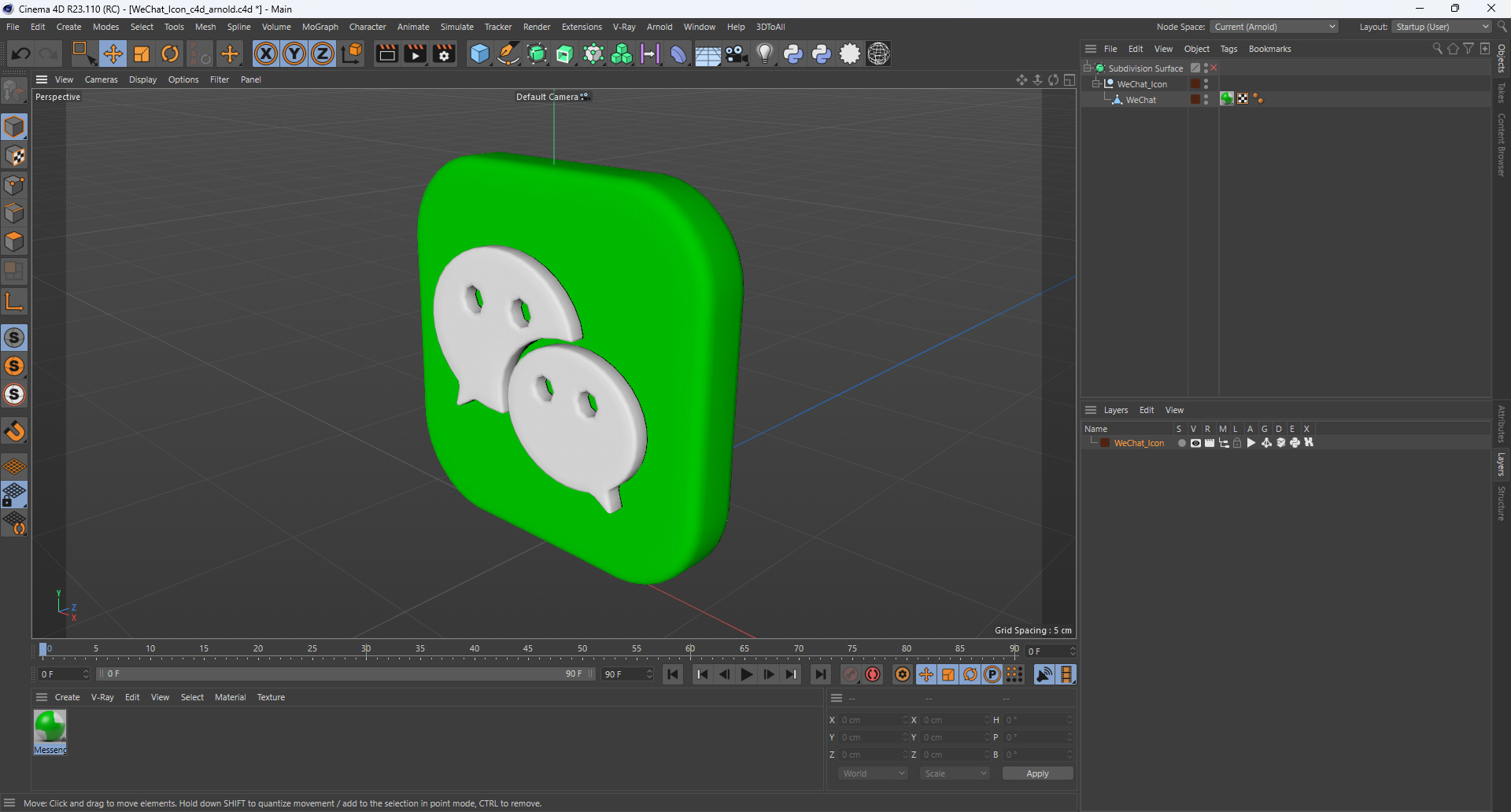Switch to Model mode in left palette

click(x=14, y=127)
